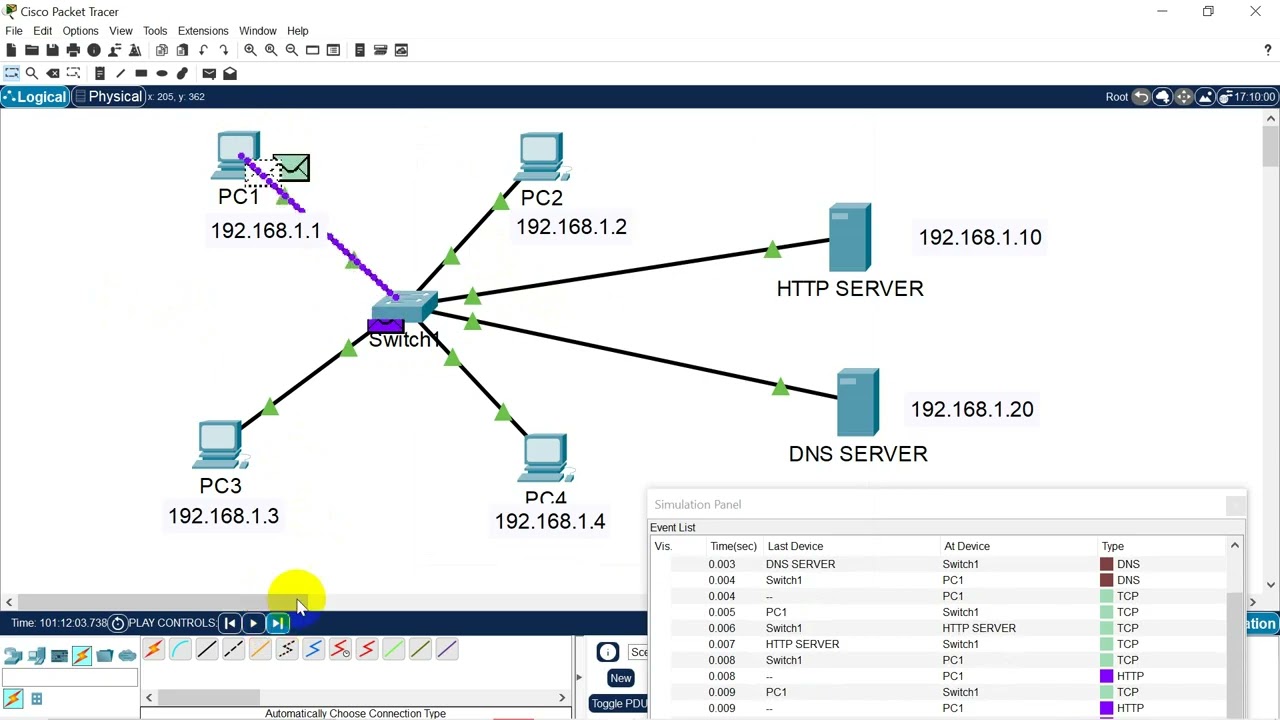Click the Go Back playback control

tap(230, 623)
